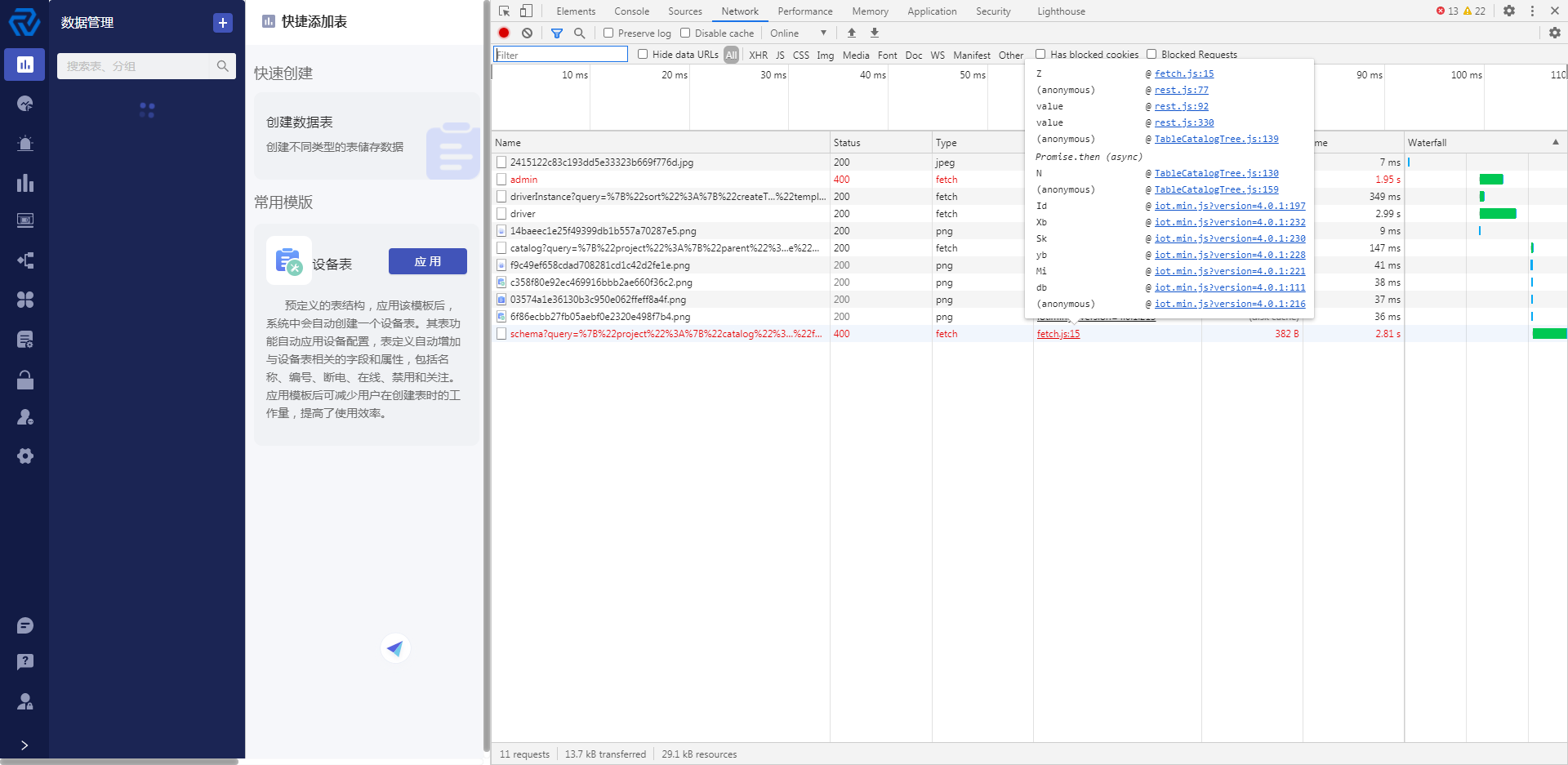Clear the network log
The image size is (1568, 765).
pyautogui.click(x=527, y=33)
